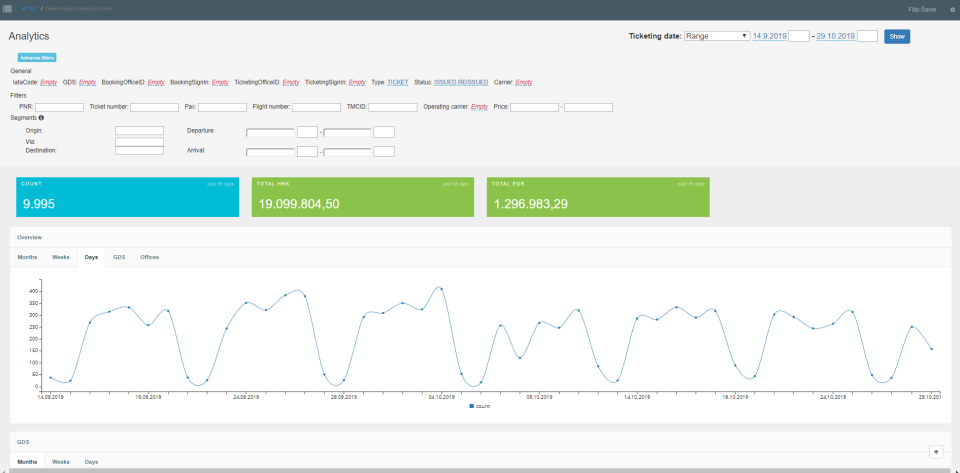This screenshot has height=473, width=960.
Task: Open the Filip Šavor user menu
Action: click(x=922, y=10)
